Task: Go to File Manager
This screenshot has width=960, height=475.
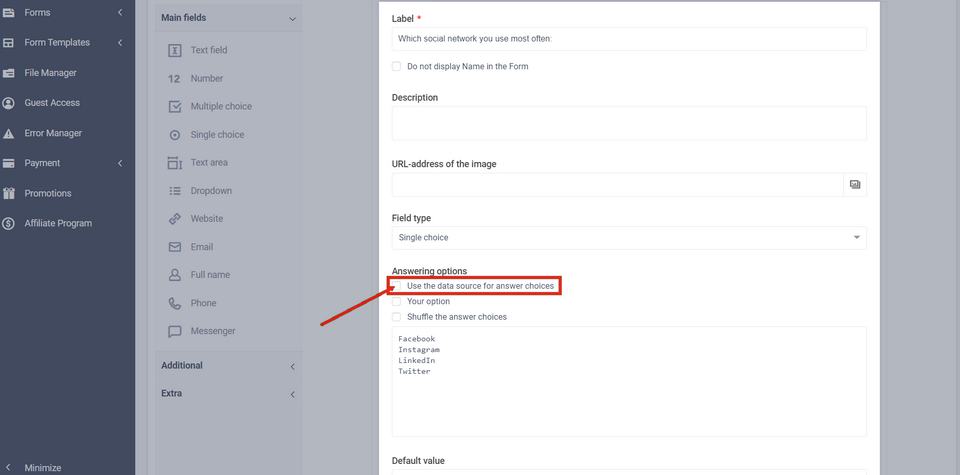Action: [x=50, y=73]
